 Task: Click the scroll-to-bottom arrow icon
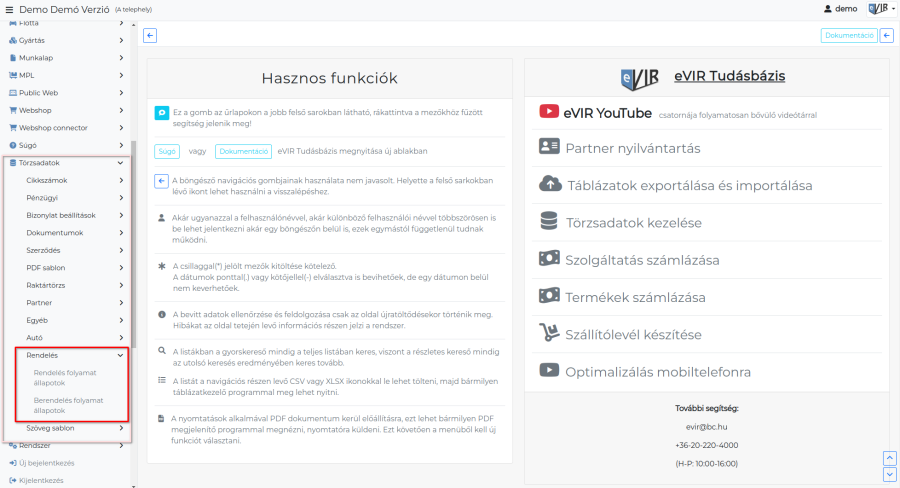[x=889, y=474]
